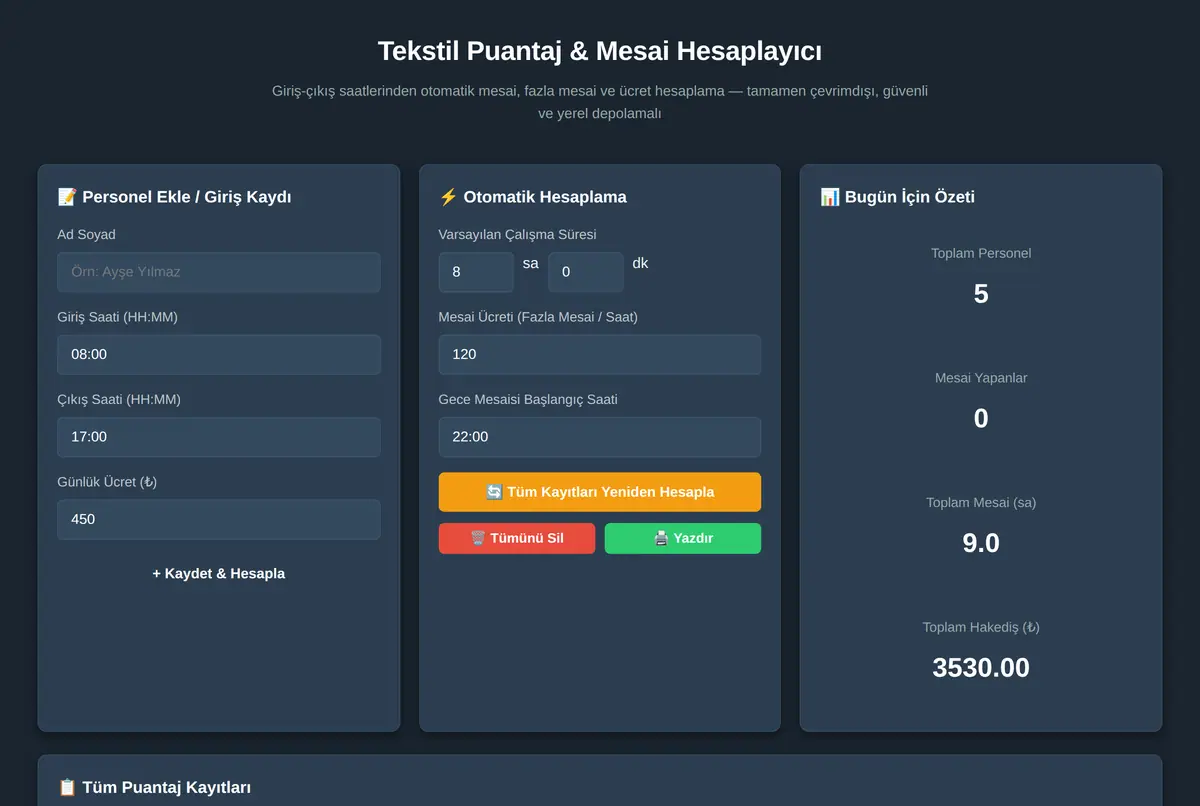Click the Çıkış Saati (HH:MM) label

(x=119, y=399)
